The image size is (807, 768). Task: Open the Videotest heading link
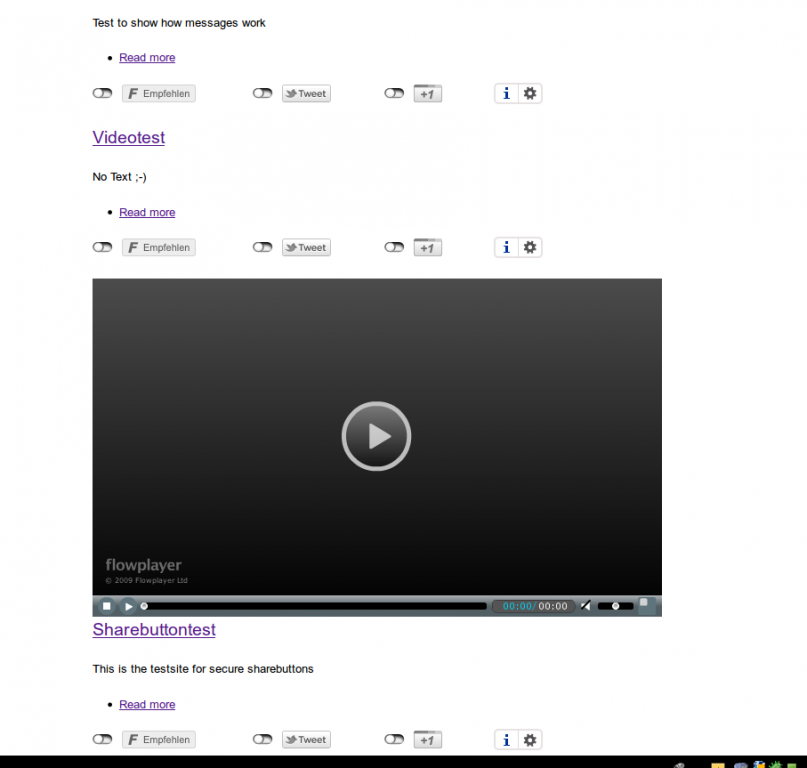click(128, 137)
